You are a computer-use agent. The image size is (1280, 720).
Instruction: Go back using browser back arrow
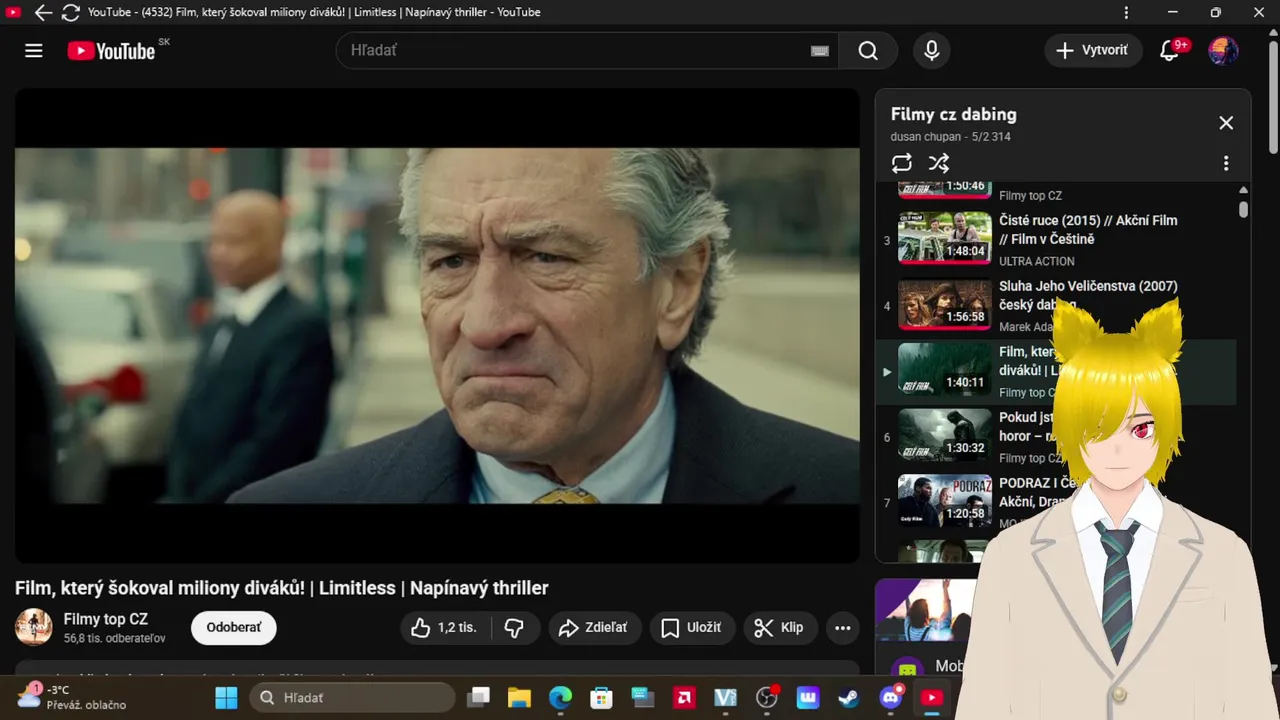pyautogui.click(x=43, y=12)
